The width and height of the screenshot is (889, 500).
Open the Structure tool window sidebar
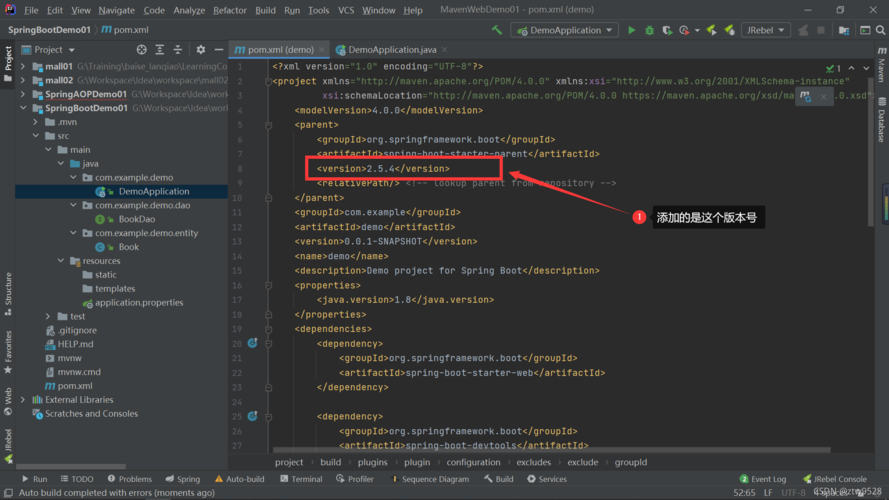pos(8,294)
